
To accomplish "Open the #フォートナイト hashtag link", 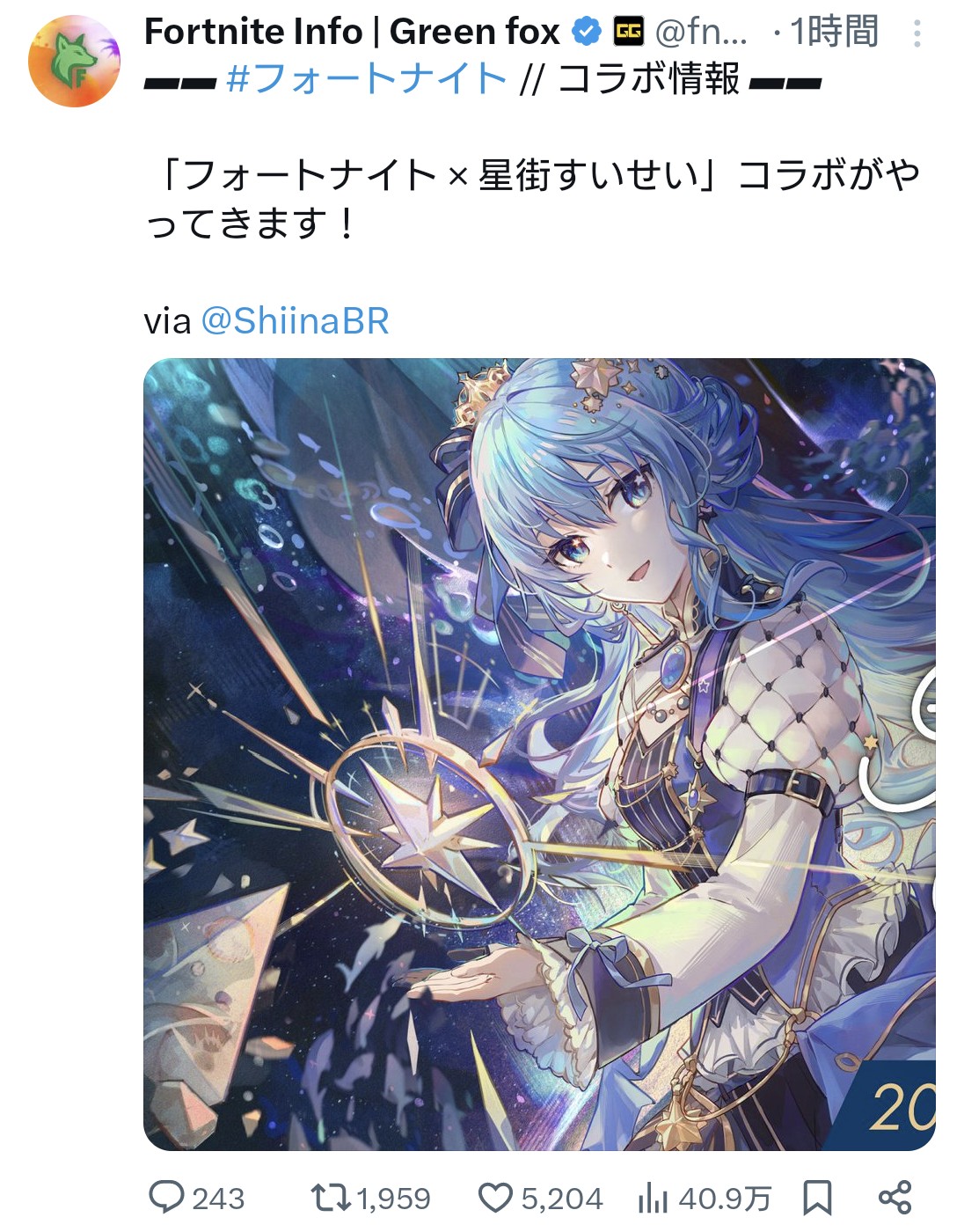I will point(366,79).
